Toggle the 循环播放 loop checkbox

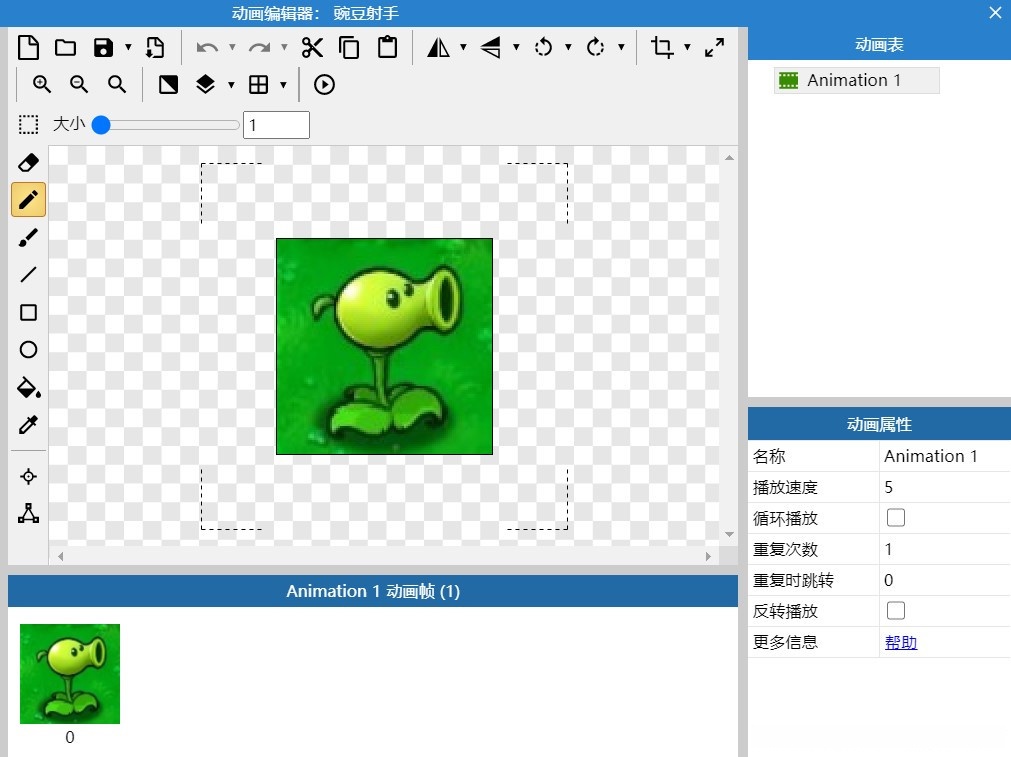[896, 518]
